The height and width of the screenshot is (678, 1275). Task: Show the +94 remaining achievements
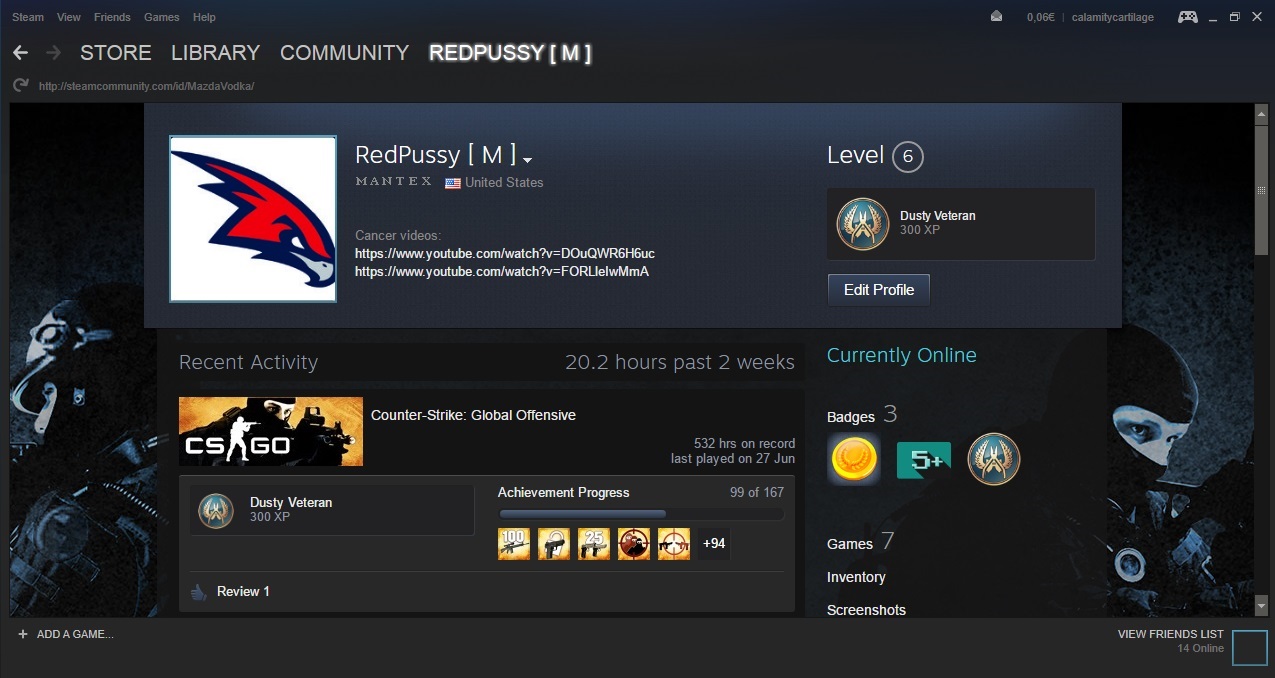pyautogui.click(x=714, y=544)
